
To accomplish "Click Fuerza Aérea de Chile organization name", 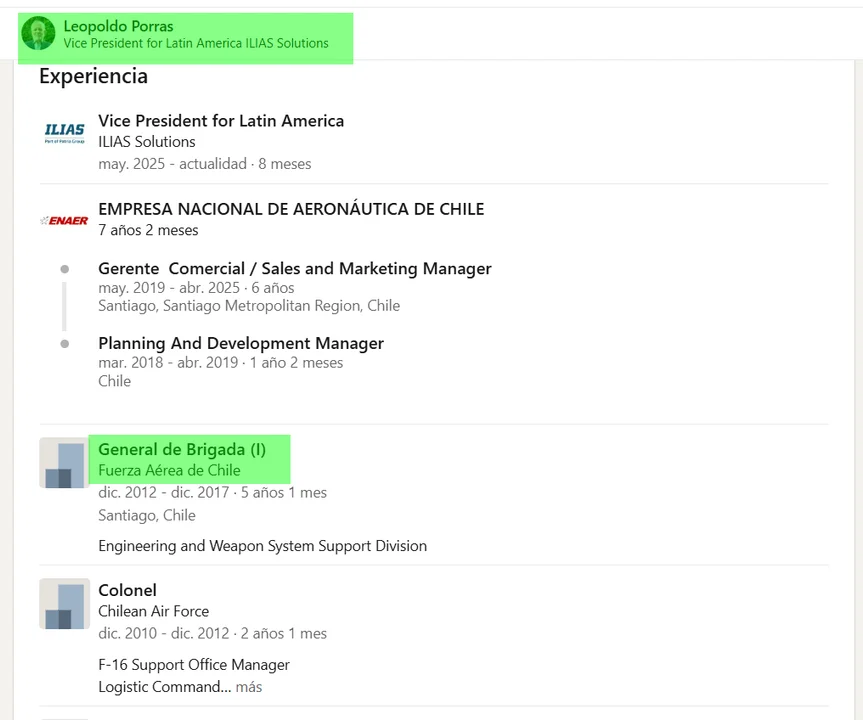I will (x=169, y=470).
